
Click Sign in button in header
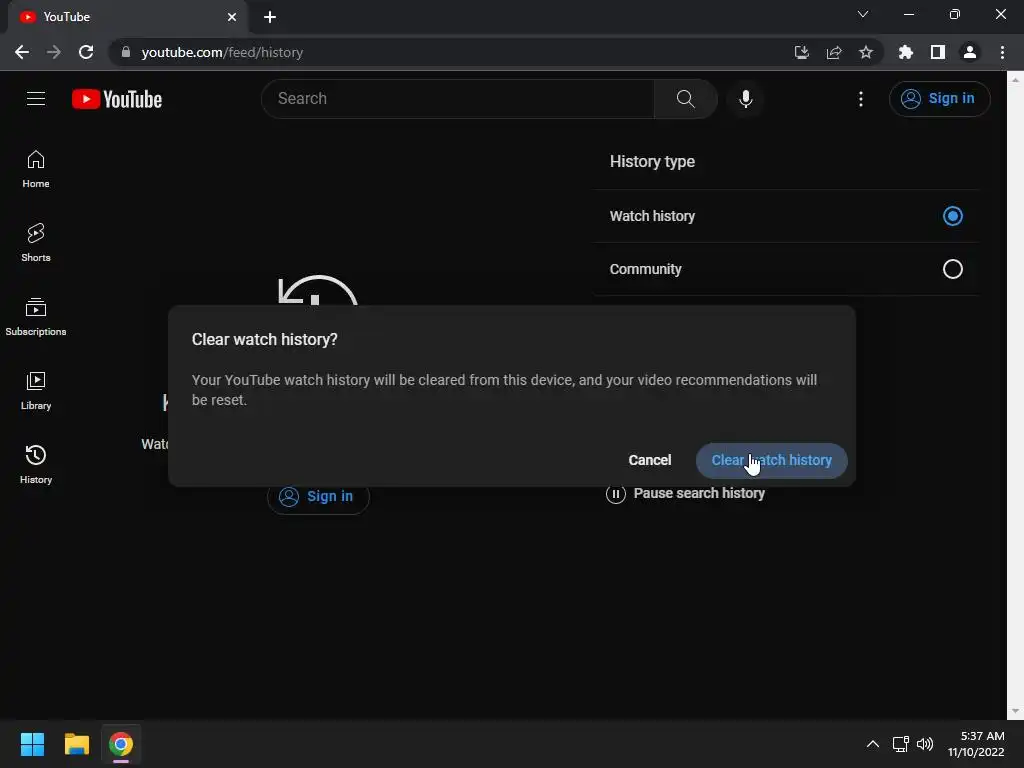939,99
